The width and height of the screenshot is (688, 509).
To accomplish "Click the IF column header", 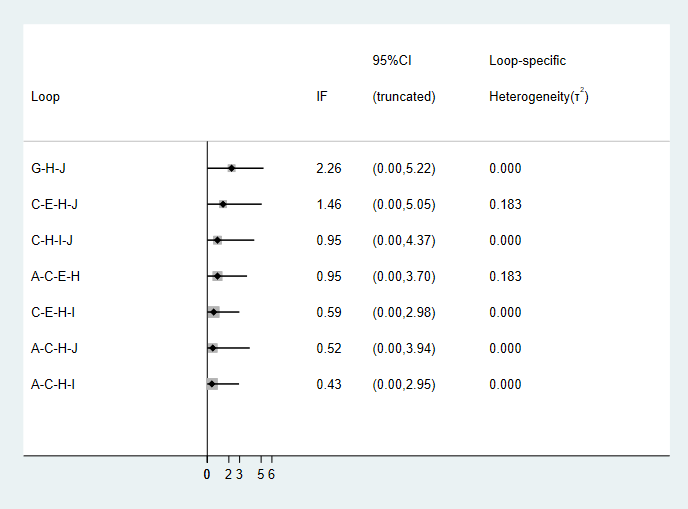I will coord(322,96).
